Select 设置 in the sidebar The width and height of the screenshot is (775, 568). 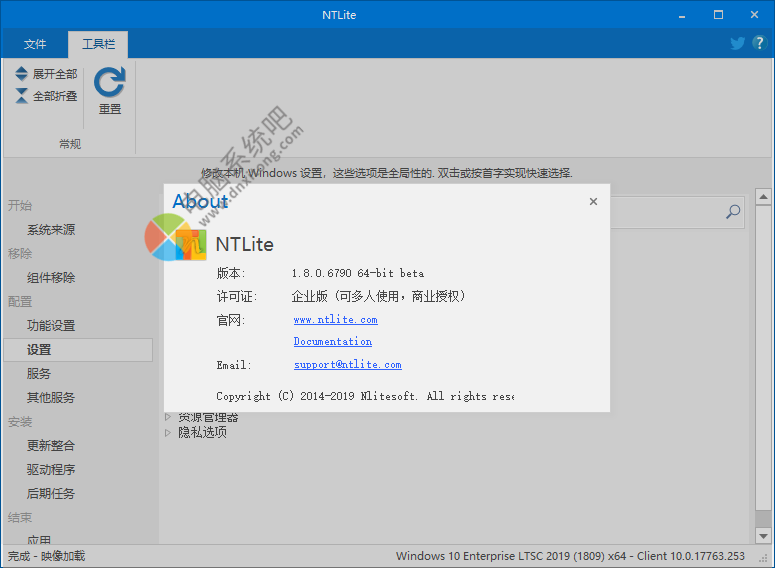click(78, 350)
